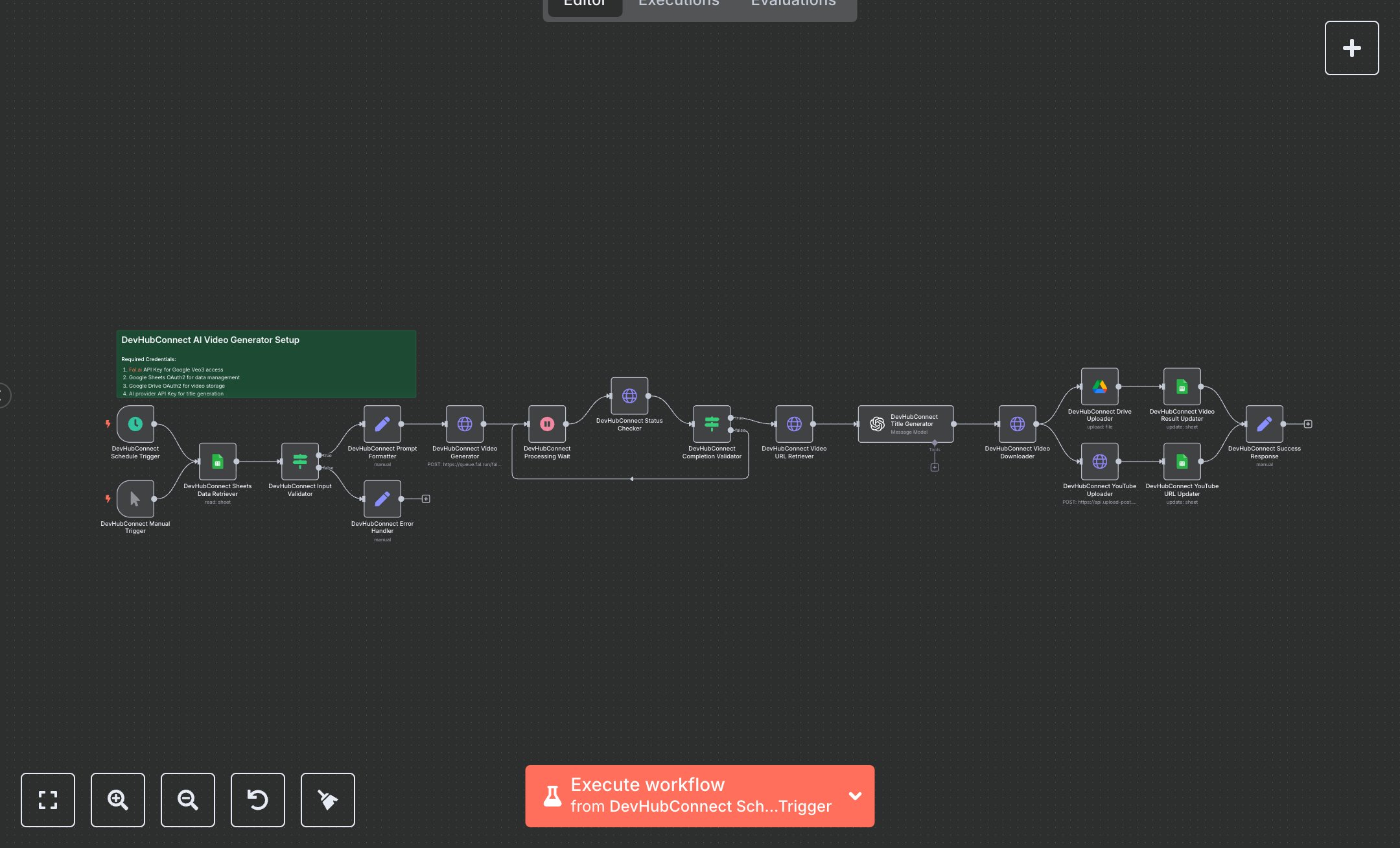Fit workflow to view
1400x848 pixels.
(48, 799)
